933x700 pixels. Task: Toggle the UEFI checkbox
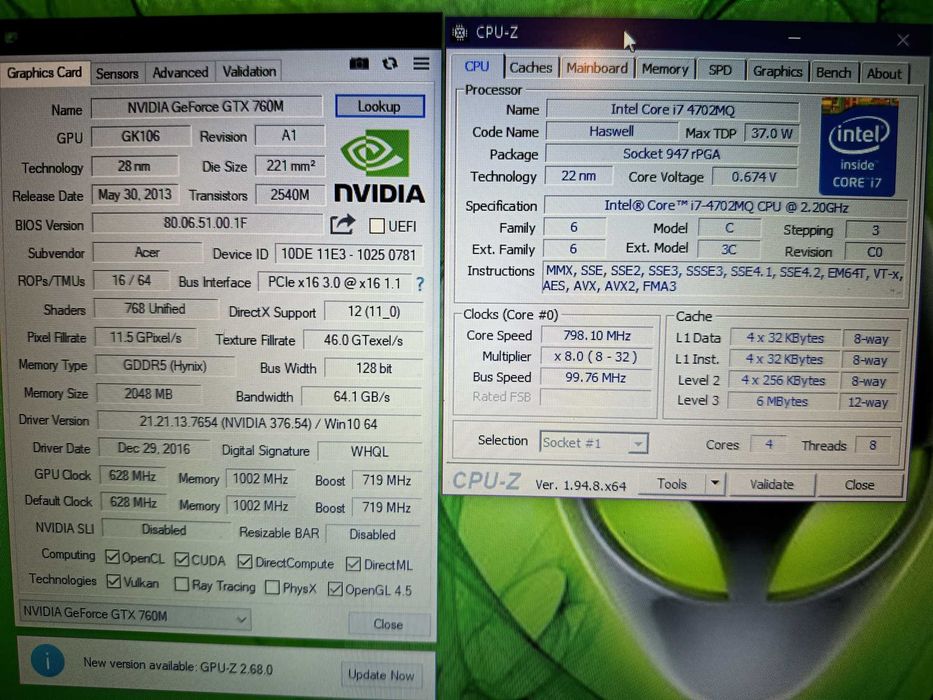(x=376, y=226)
